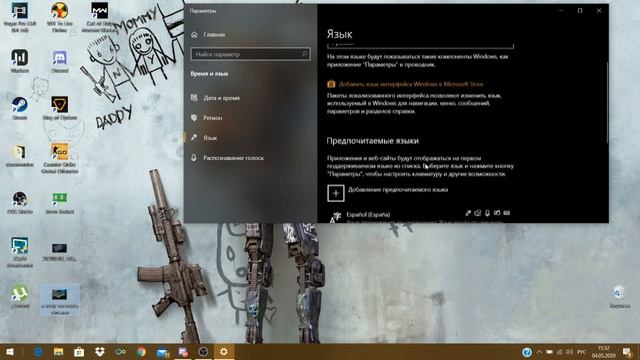
Task: Launch the Ring of Elysium shortcut
Action: click(60, 108)
